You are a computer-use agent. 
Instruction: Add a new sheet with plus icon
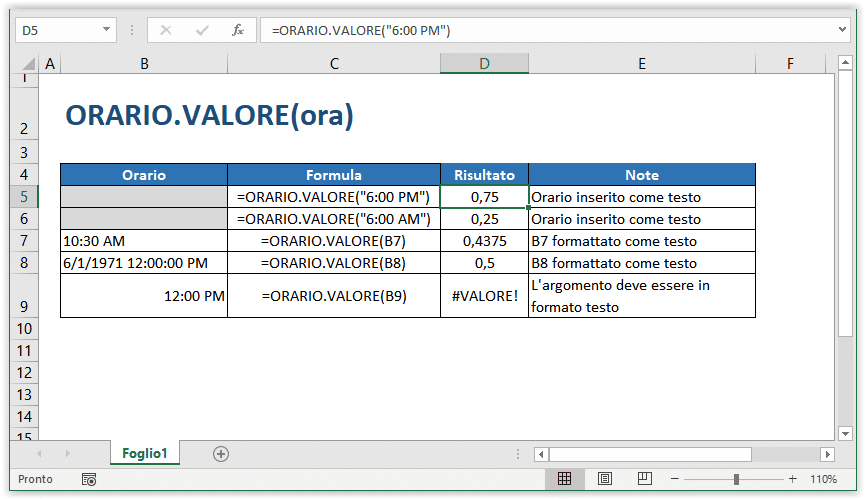[221, 454]
